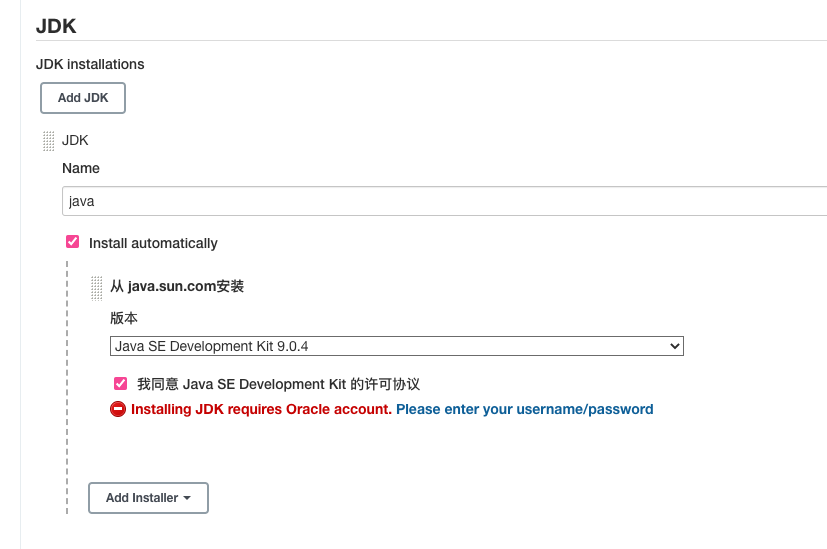827x549 pixels.
Task: Grab the drag handle beside JDK entry
Action: pos(49,141)
